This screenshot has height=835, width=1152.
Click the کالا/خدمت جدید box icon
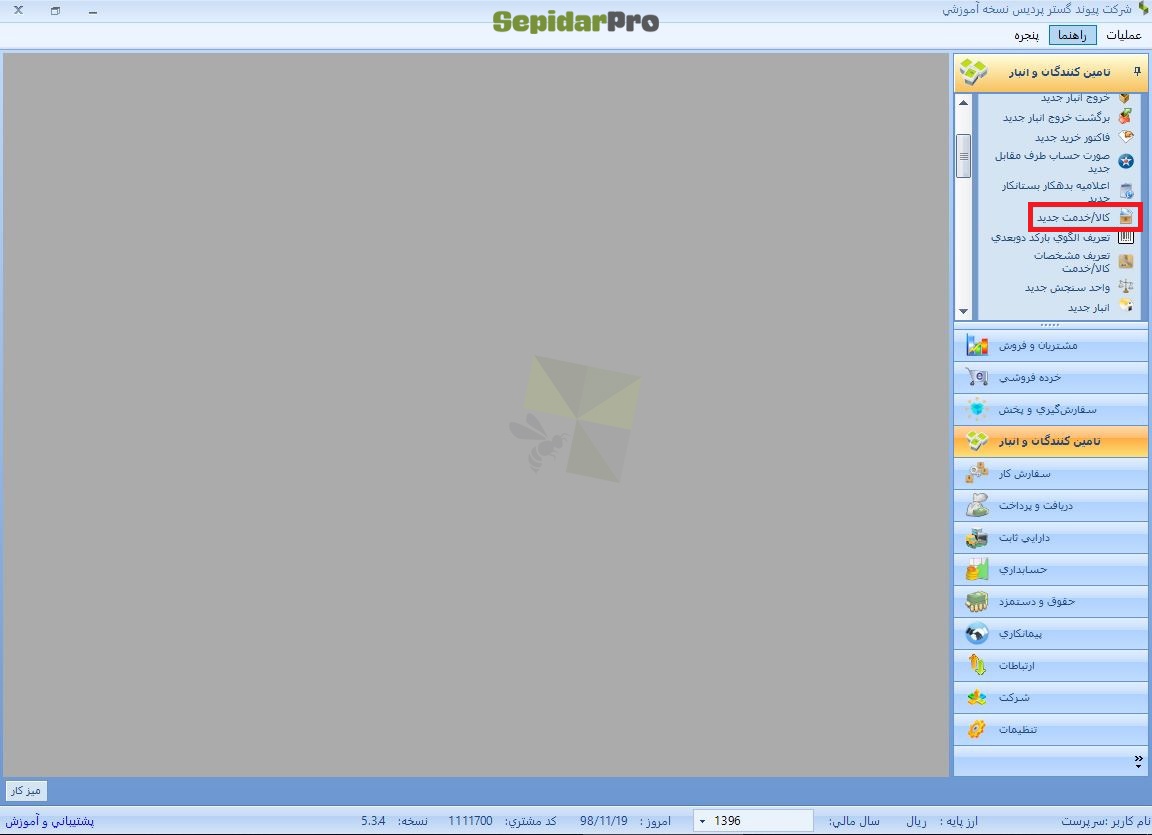1126,217
